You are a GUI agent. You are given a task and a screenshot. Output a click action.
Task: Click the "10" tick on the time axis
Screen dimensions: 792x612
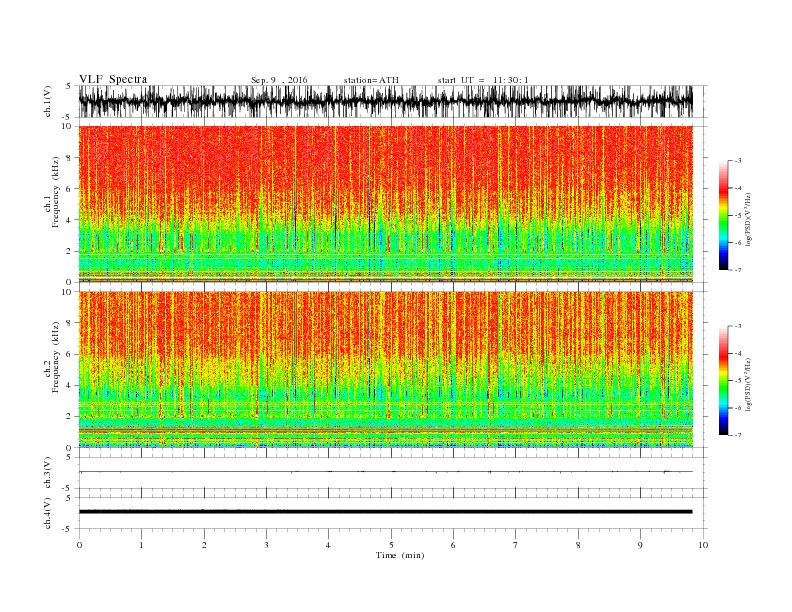pyautogui.click(x=703, y=545)
